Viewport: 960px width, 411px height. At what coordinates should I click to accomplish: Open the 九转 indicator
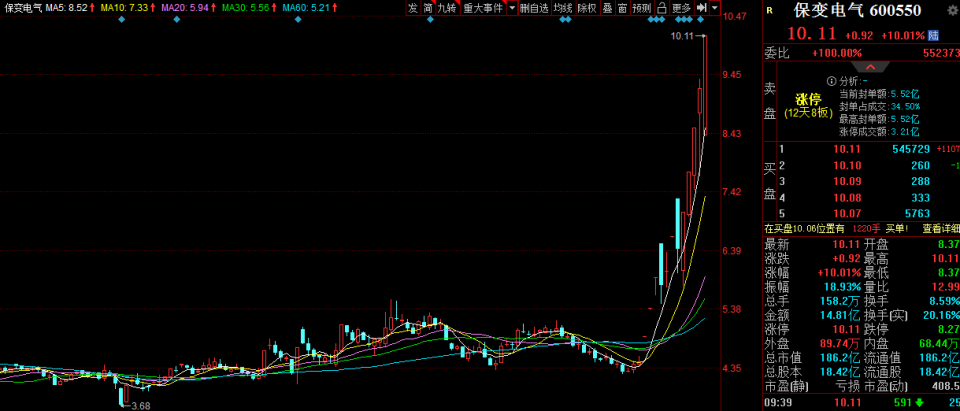(x=446, y=8)
